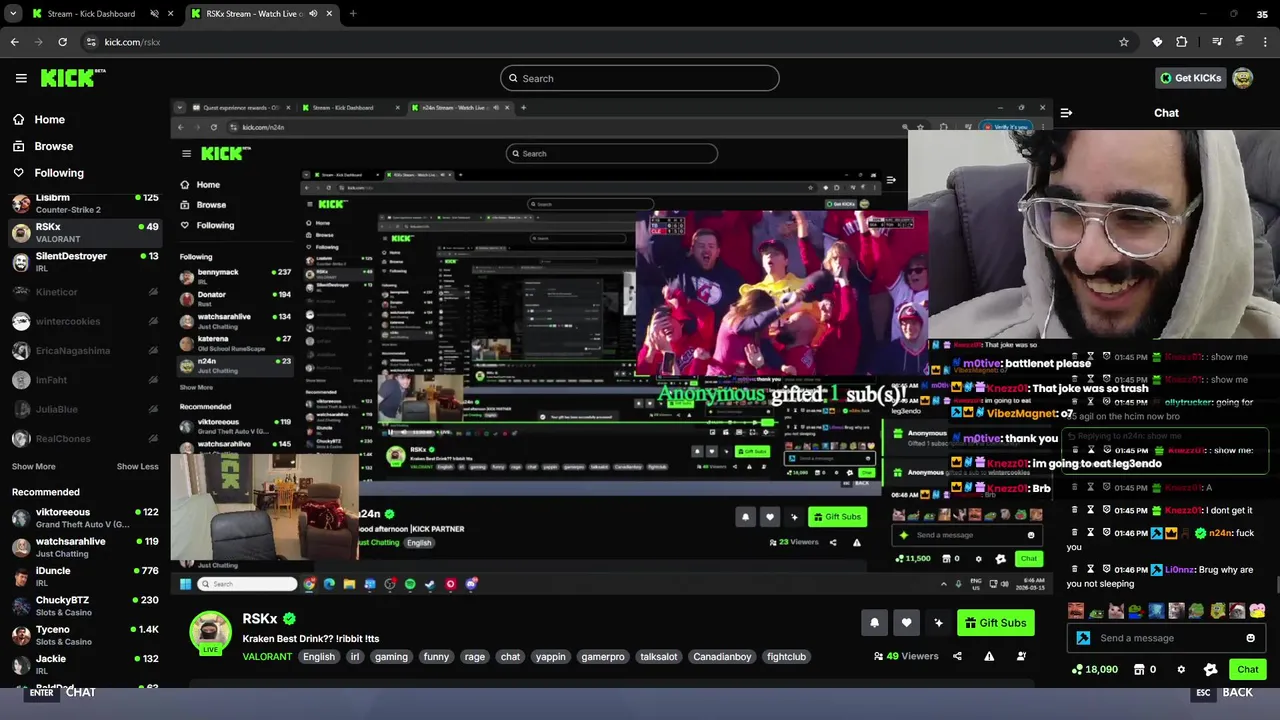Toggle notification bell for RSKx
1280x720 pixels.
coord(874,623)
